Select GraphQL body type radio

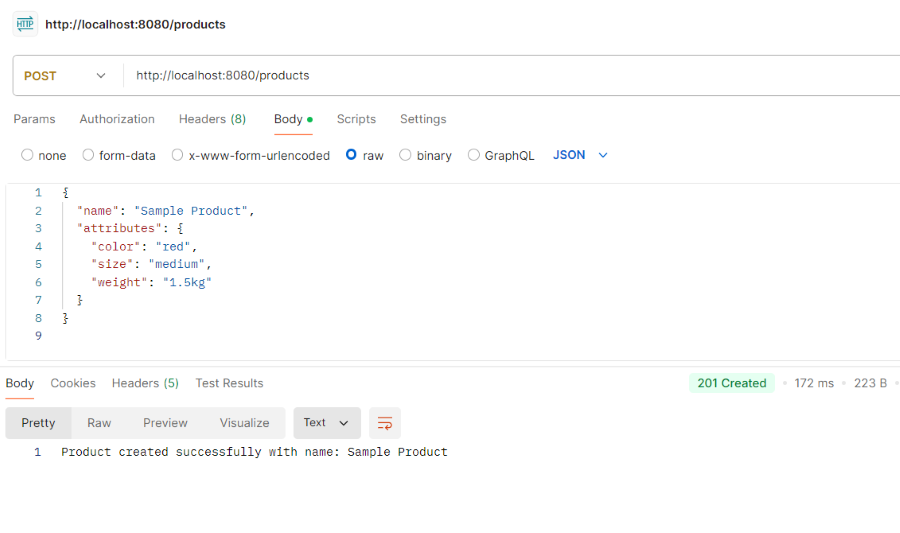[475, 155]
